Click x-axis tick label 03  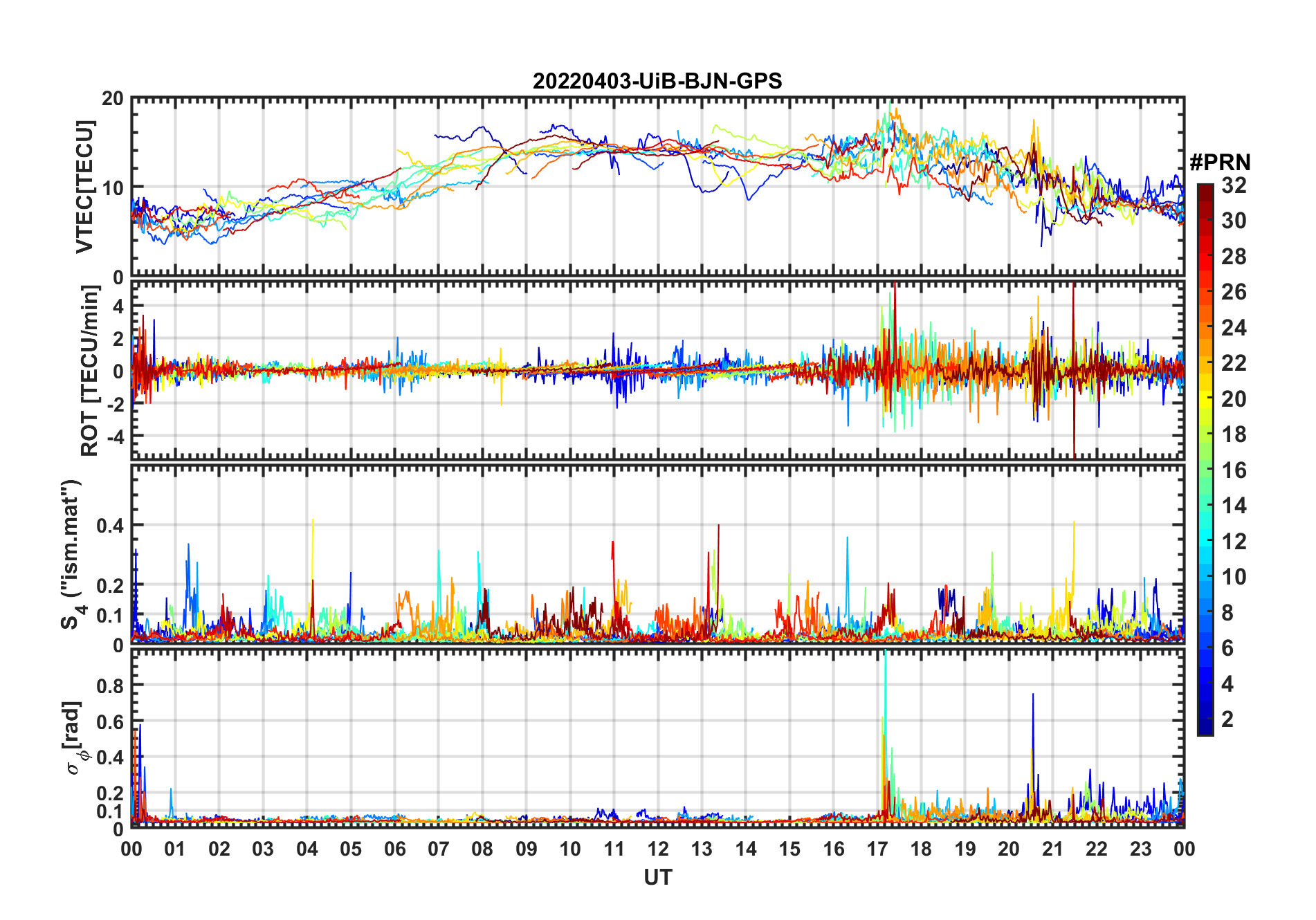click(263, 849)
